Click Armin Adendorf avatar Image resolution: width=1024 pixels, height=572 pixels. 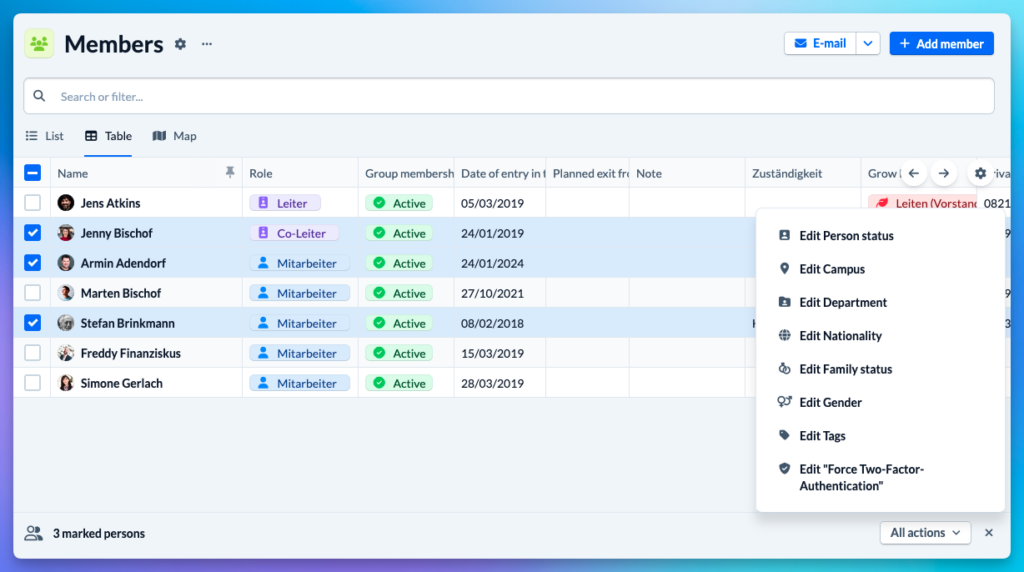click(65, 262)
